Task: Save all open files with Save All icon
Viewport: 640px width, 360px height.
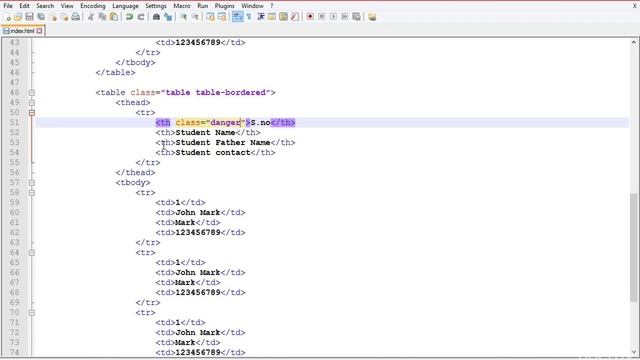Action: (x=41, y=17)
